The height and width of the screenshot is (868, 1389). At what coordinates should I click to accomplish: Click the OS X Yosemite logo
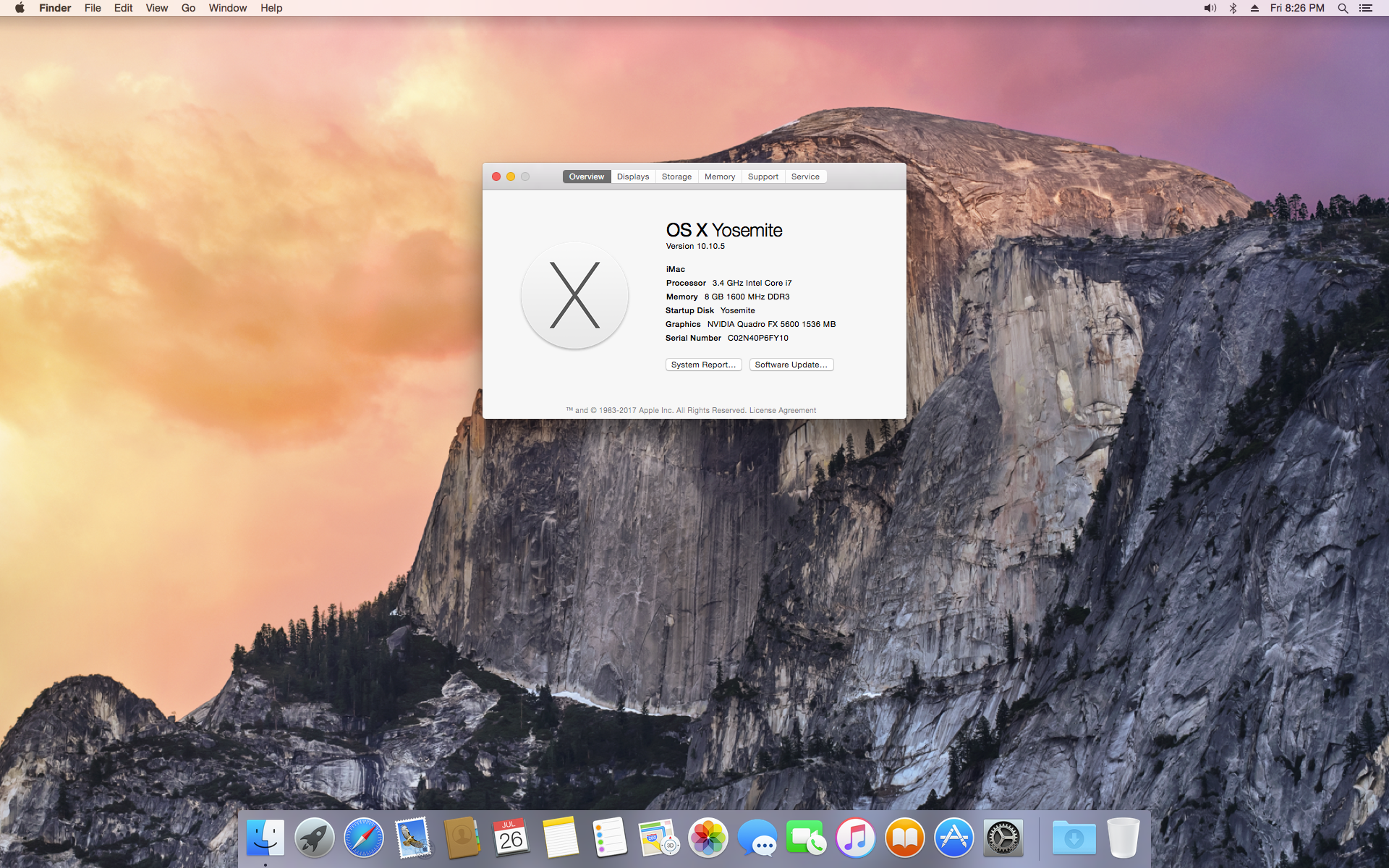pyautogui.click(x=575, y=295)
